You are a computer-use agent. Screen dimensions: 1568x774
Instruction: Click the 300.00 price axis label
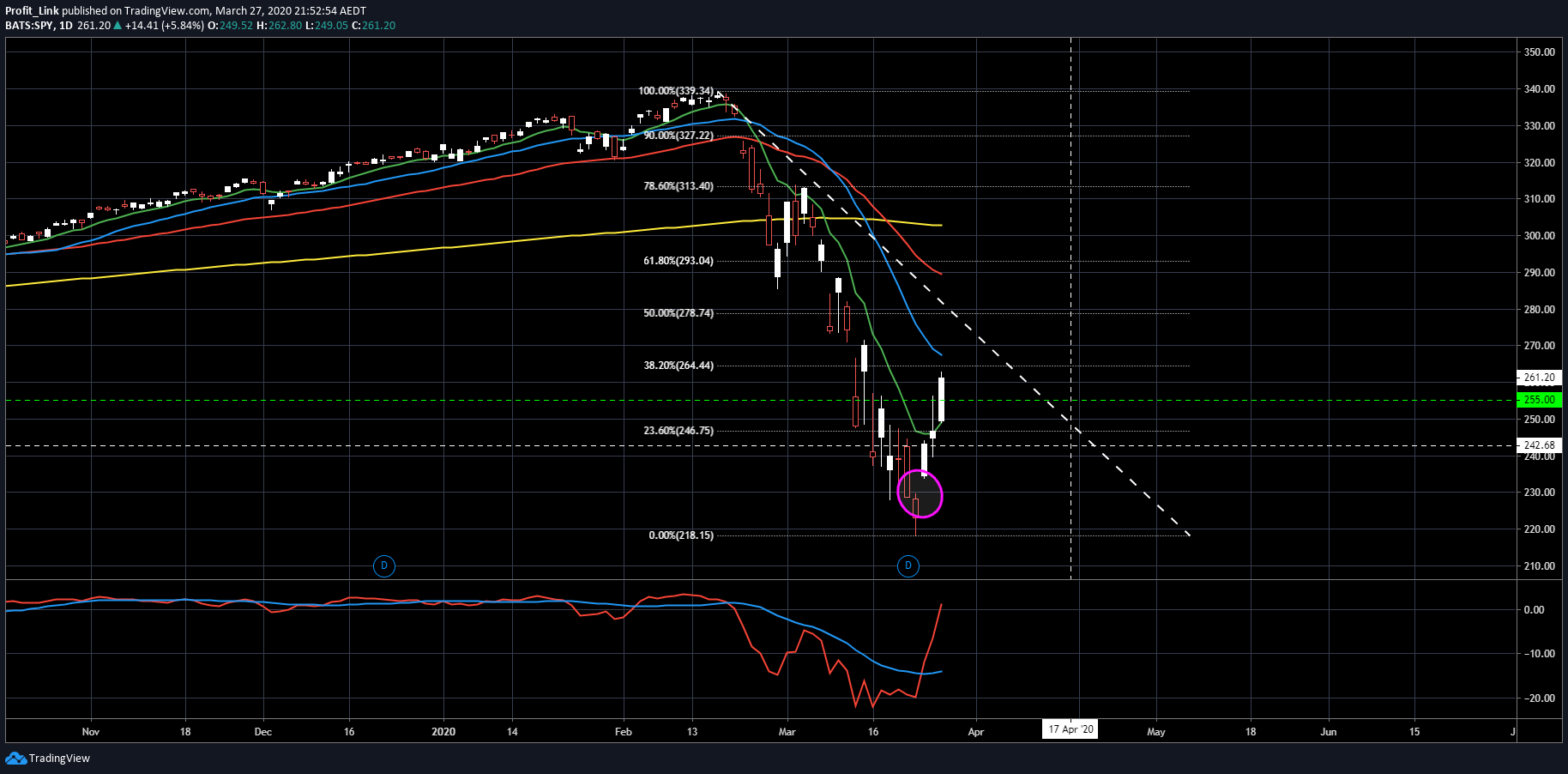[x=1540, y=236]
